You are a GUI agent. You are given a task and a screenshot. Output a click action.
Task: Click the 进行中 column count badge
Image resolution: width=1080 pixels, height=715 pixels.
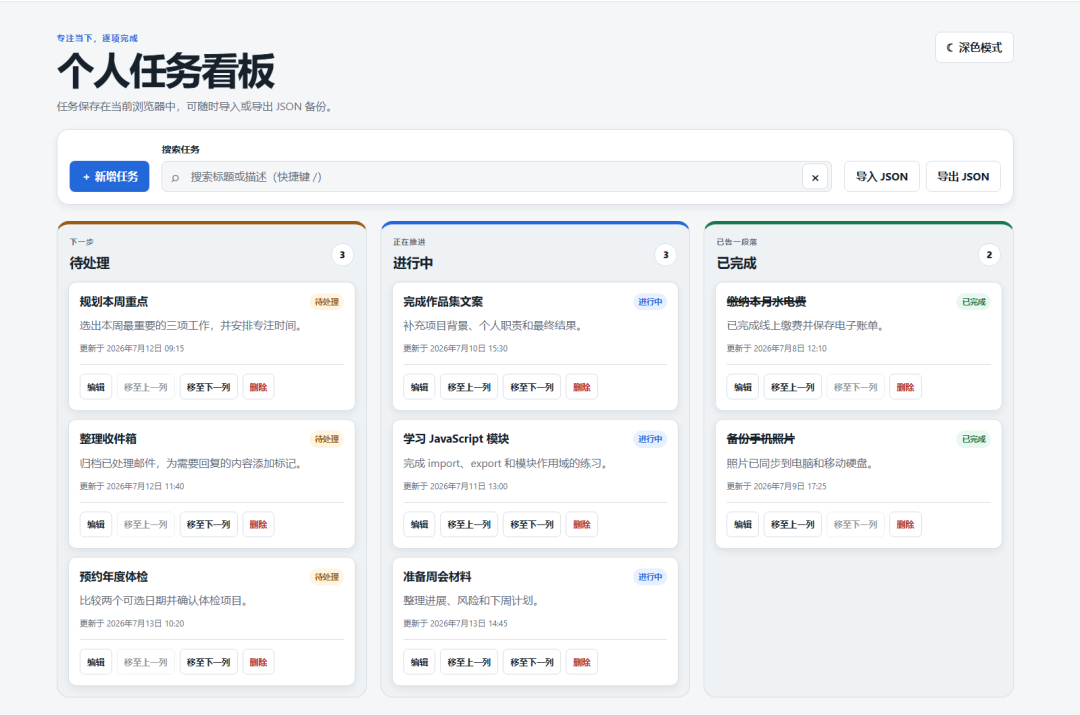665,255
